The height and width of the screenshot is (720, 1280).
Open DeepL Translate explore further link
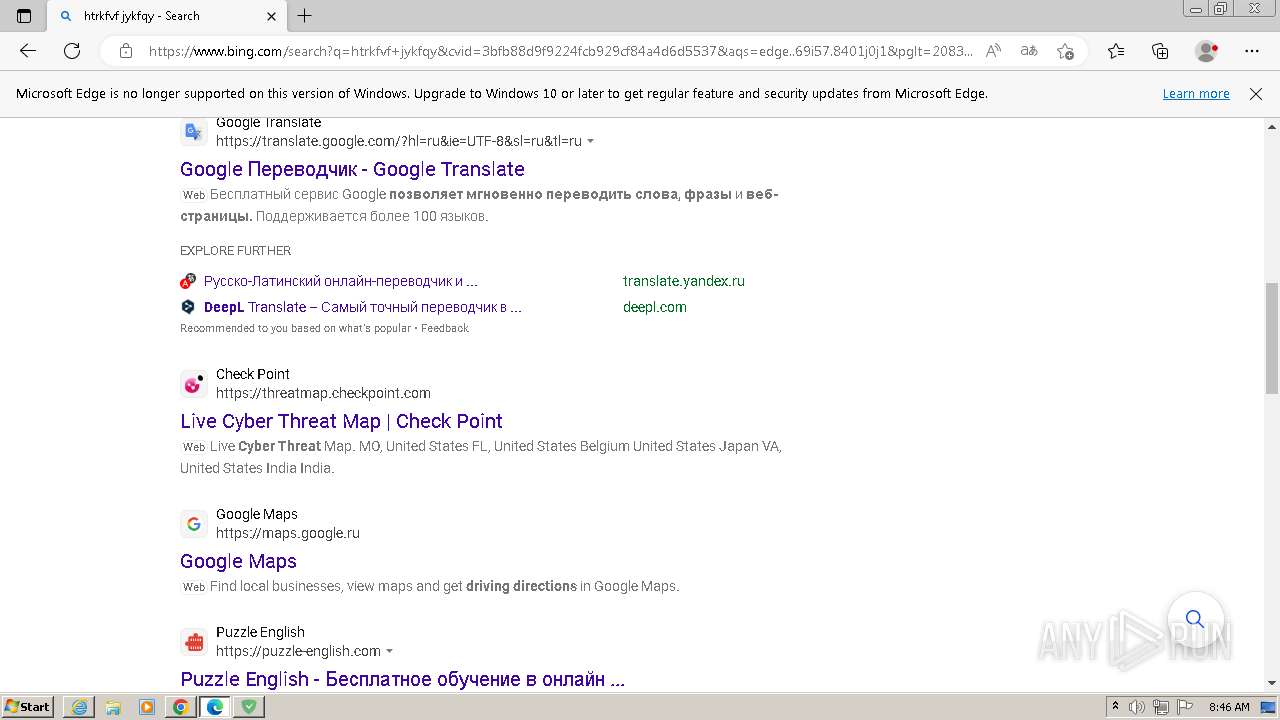click(363, 307)
